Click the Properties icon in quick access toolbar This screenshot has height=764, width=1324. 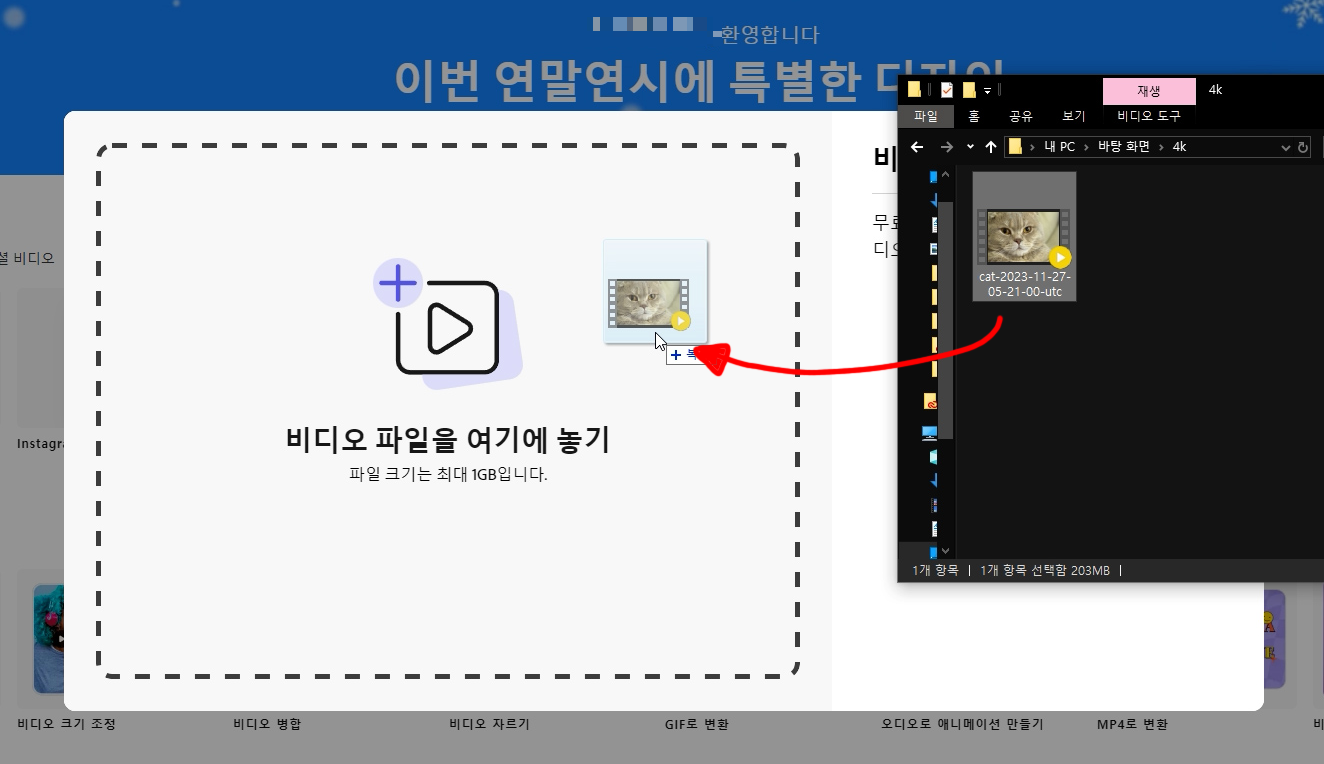[x=946, y=89]
